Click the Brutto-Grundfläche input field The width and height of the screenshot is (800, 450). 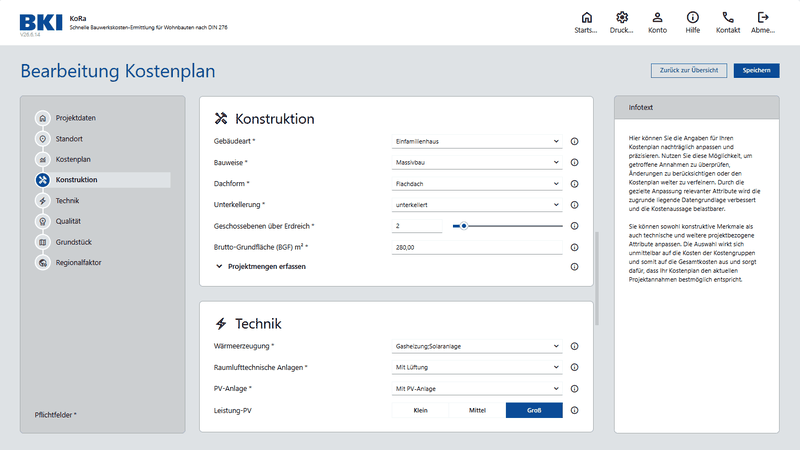[x=477, y=247]
